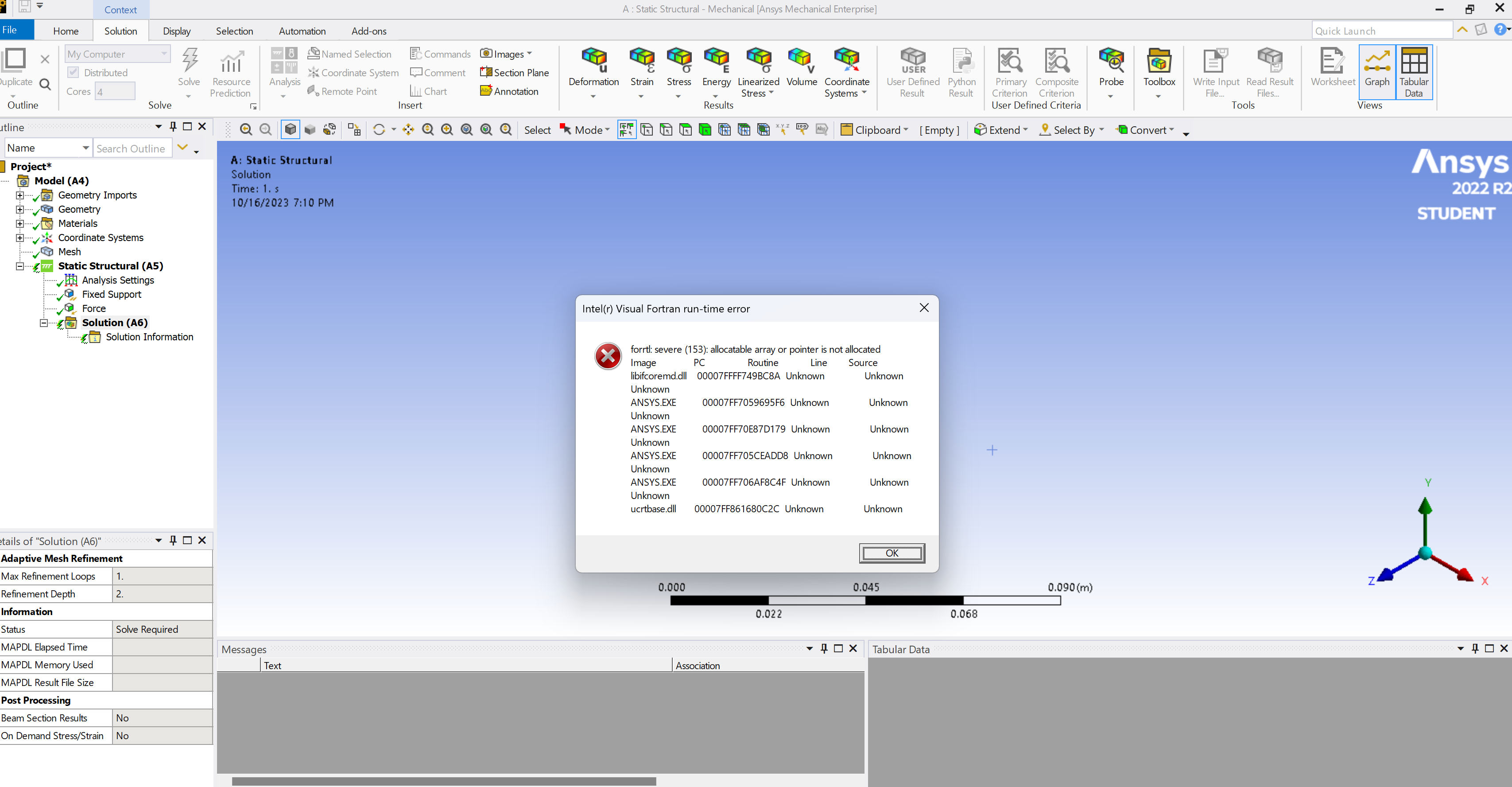1512x787 pixels.
Task: Collapse the Static Structural (A5) node
Action: (19, 266)
